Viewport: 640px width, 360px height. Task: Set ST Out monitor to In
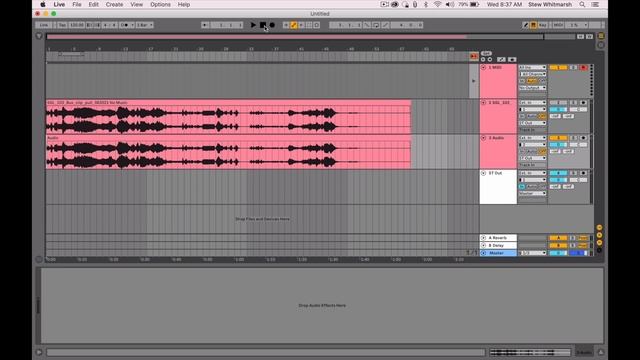pyautogui.click(x=522, y=187)
